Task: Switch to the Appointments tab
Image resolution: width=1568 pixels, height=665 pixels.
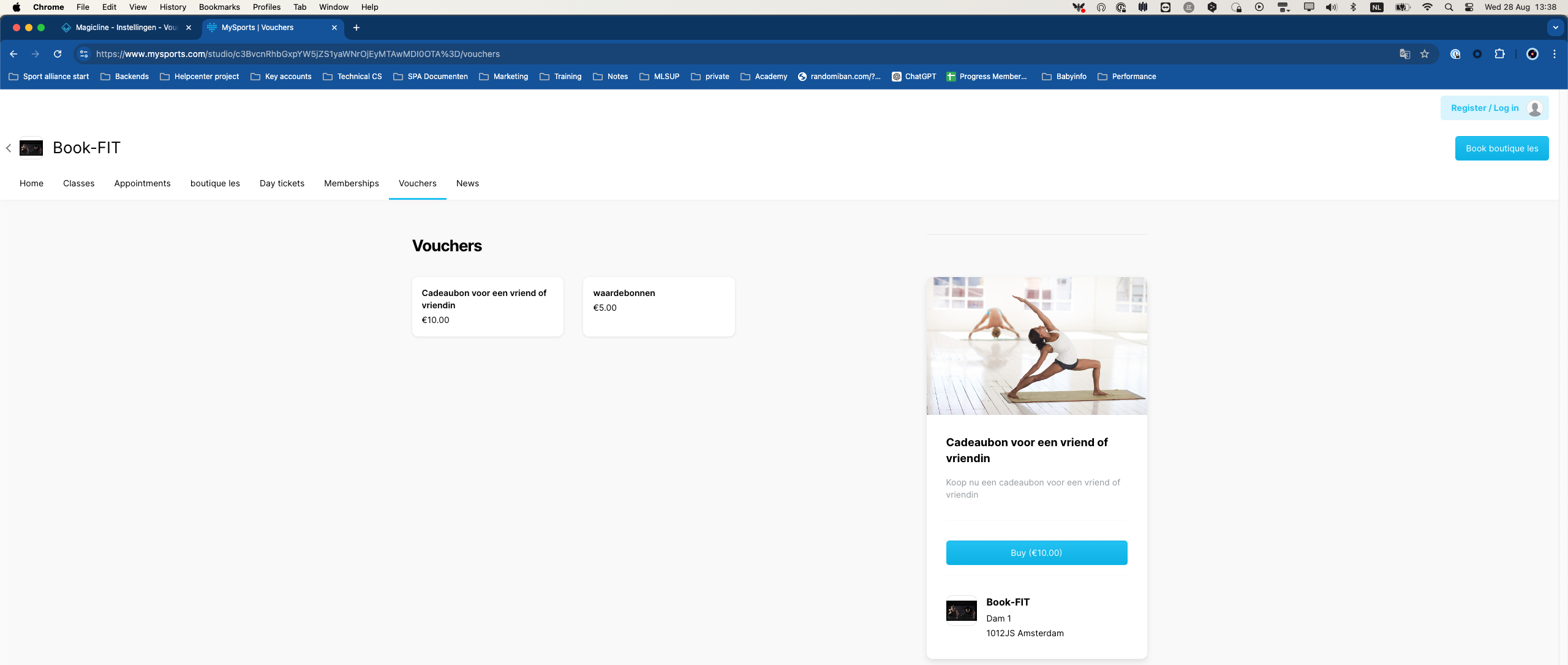Action: click(x=142, y=183)
